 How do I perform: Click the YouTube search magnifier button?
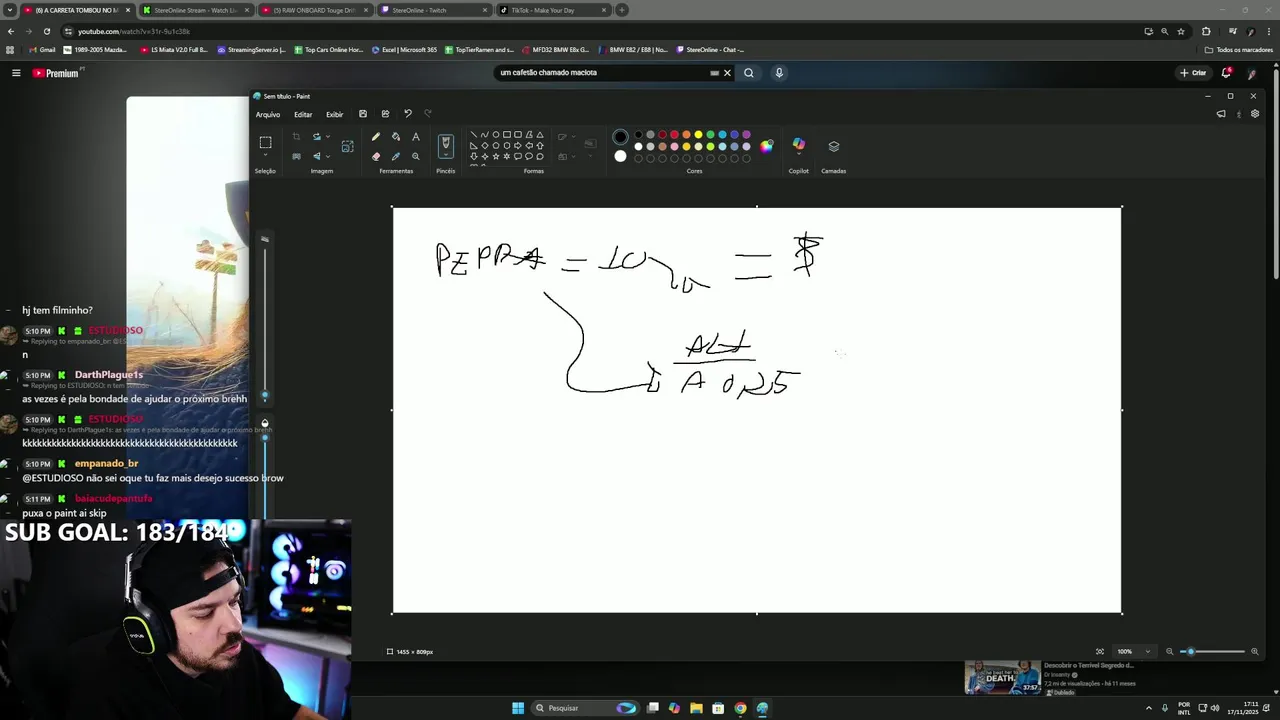(748, 73)
